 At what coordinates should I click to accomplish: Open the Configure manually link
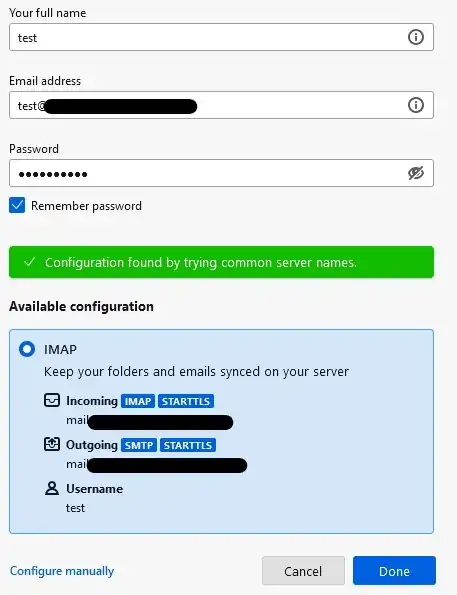[62, 571]
